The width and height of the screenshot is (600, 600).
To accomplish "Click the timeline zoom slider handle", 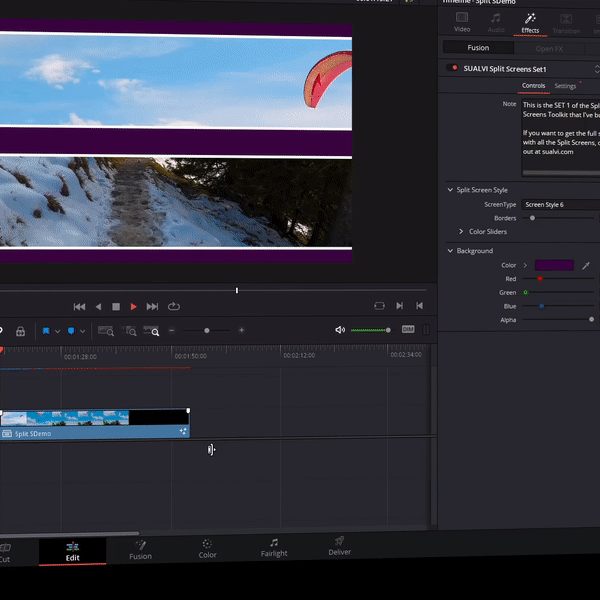I will 207,330.
